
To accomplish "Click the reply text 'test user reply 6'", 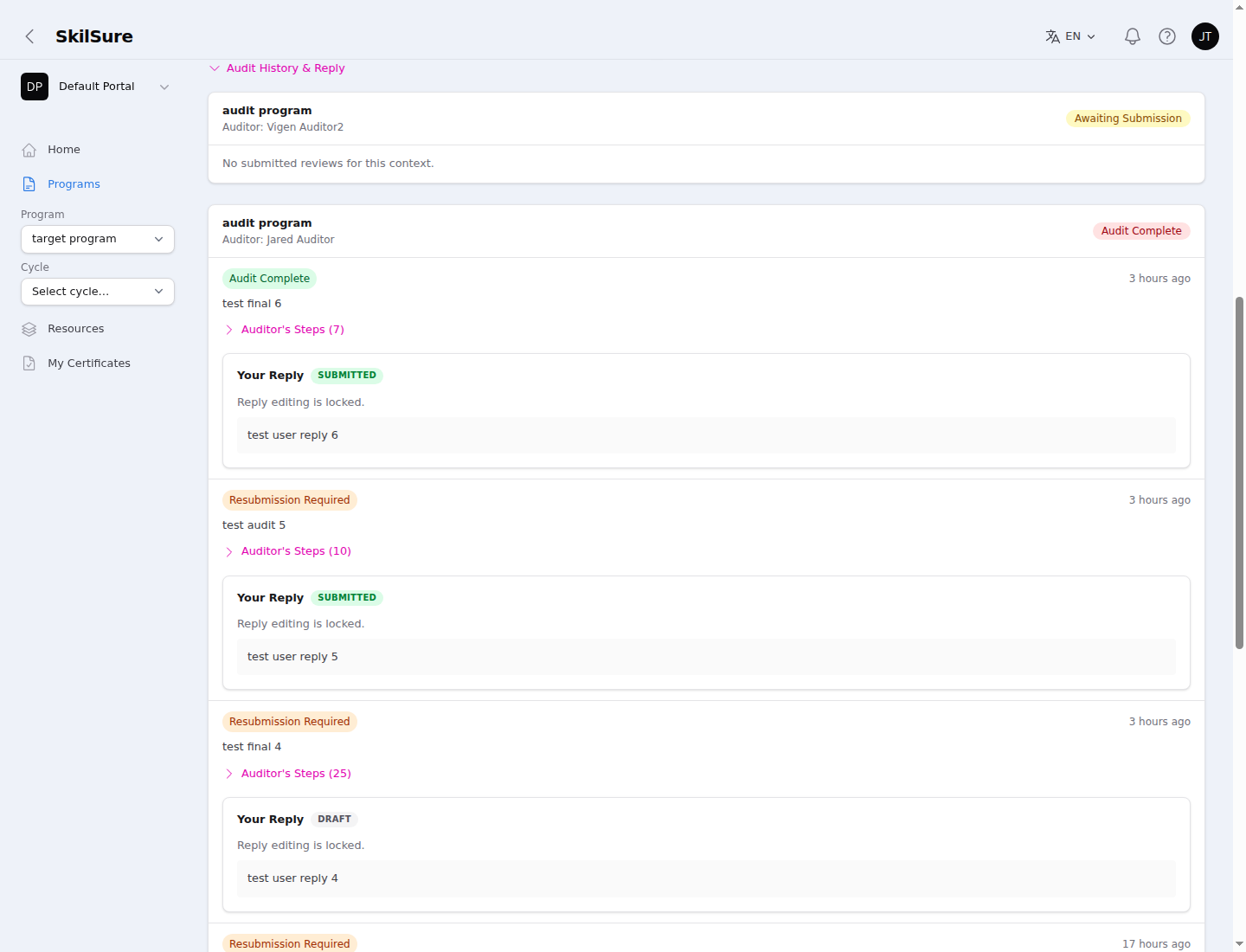I will (x=292, y=435).
